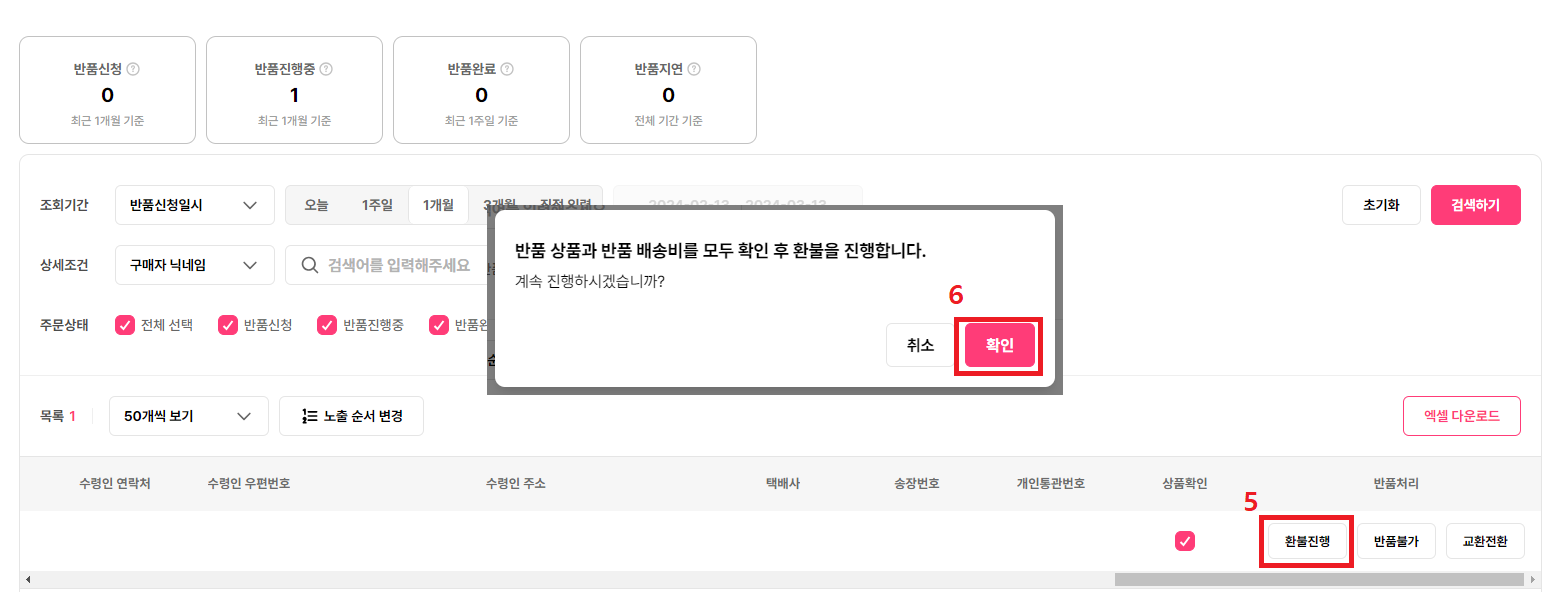Expand the 구매자 닉네임 condition dropdown
The height and width of the screenshot is (592, 1545).
pyautogui.click(x=195, y=265)
